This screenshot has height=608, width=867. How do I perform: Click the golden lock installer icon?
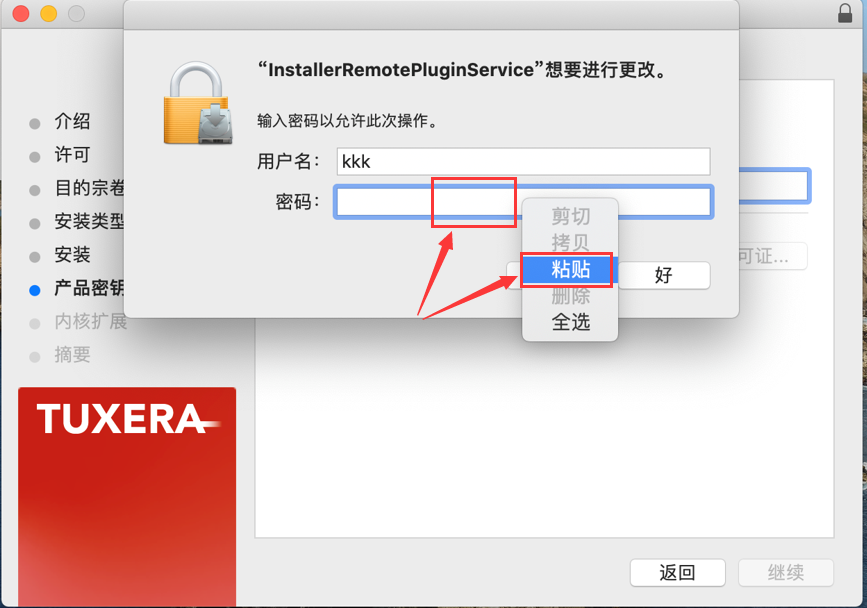198,103
